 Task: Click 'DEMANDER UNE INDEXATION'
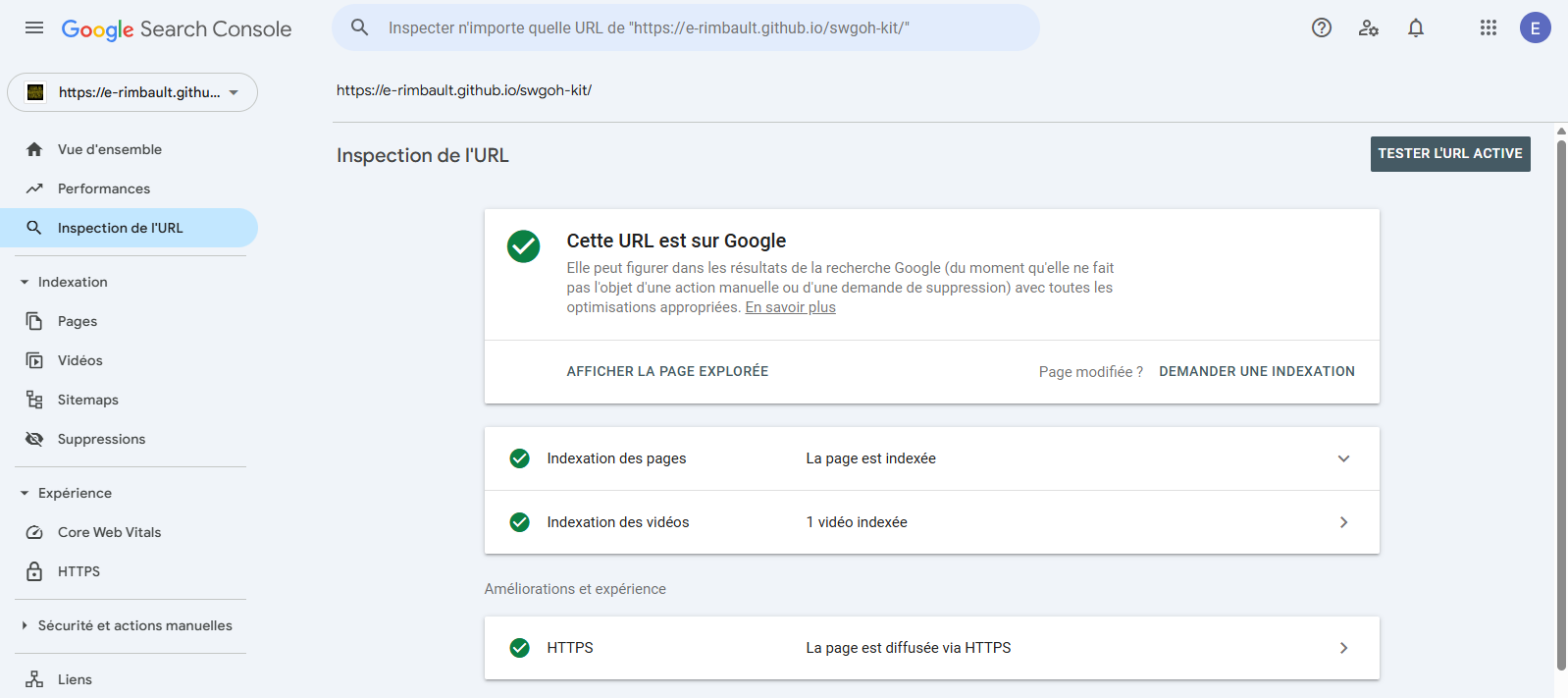point(1256,371)
